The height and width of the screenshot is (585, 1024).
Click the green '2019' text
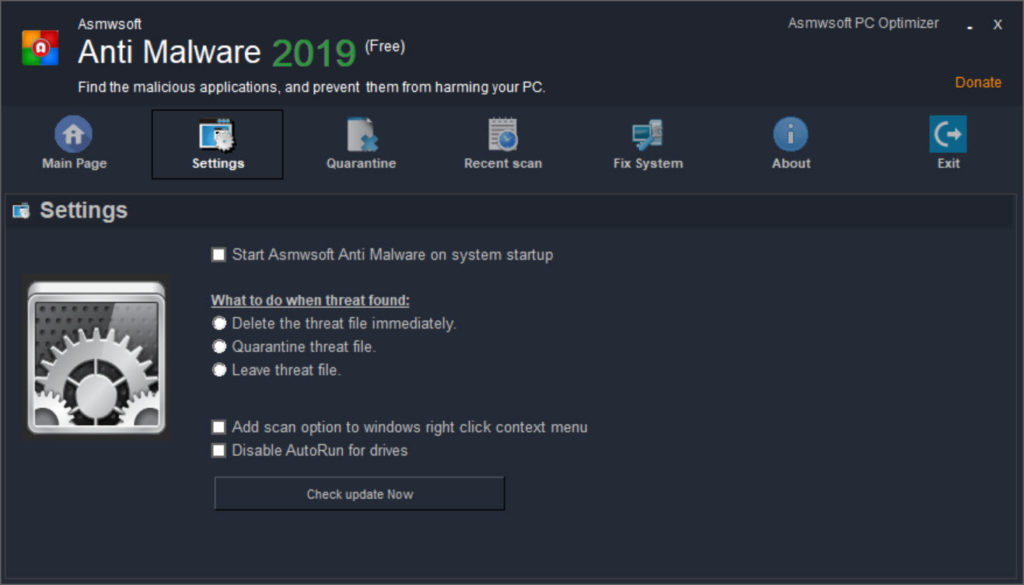tap(313, 53)
